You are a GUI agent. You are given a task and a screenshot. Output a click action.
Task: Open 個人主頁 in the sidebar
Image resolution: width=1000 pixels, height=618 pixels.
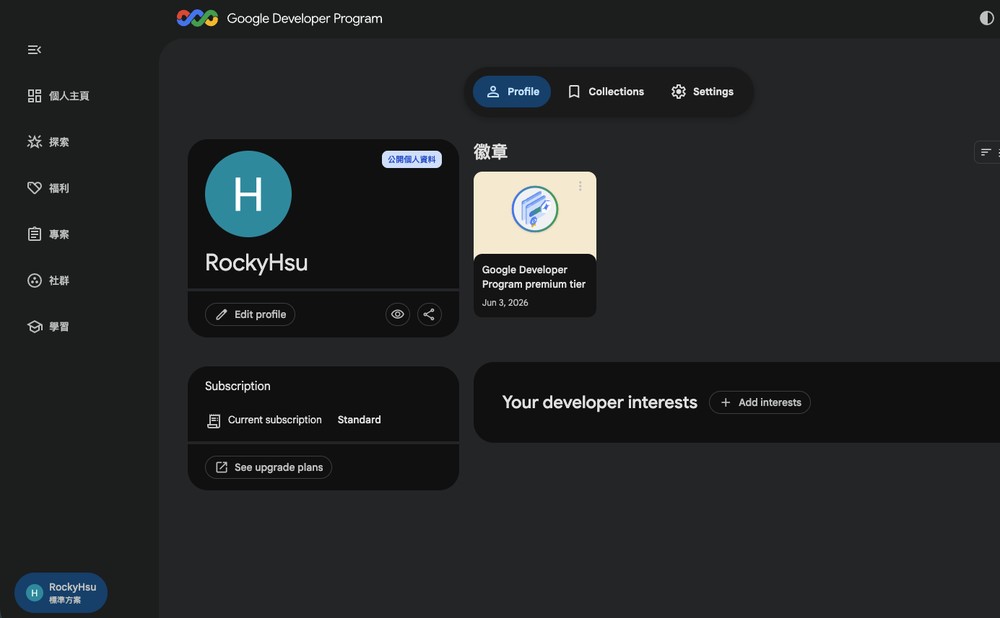coord(59,96)
